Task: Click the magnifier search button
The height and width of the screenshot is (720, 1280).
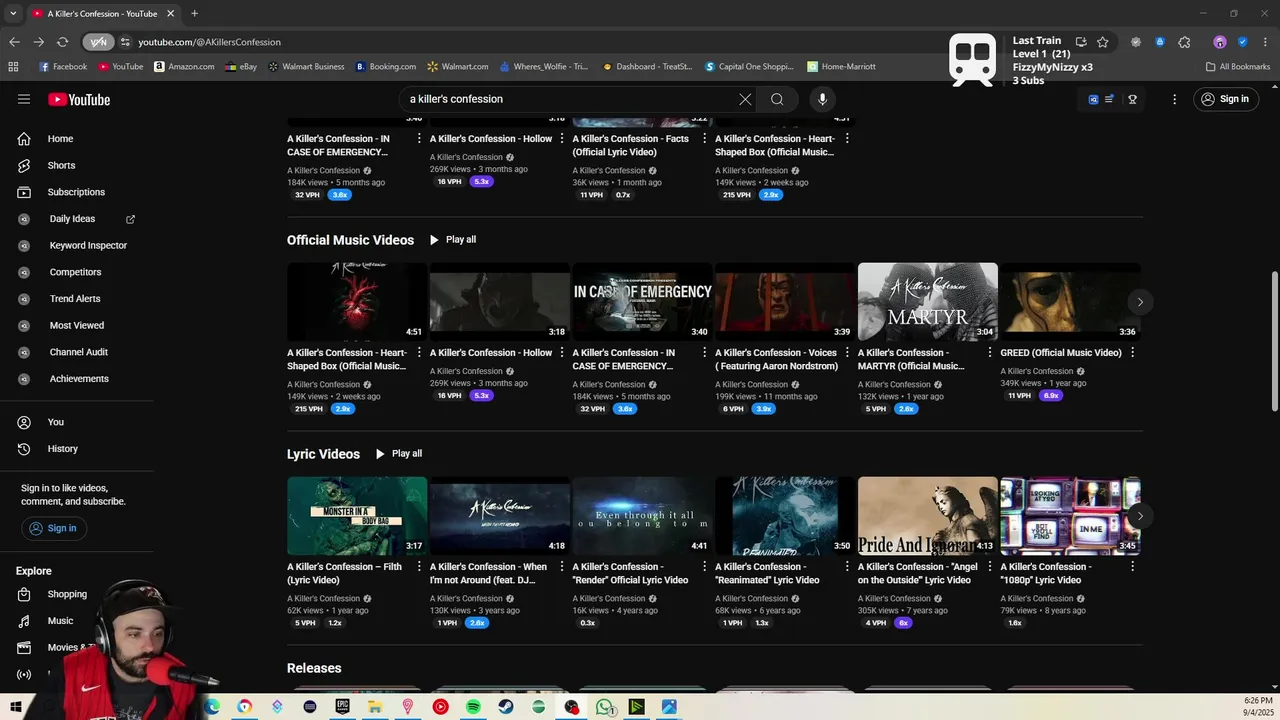Action: tap(777, 99)
